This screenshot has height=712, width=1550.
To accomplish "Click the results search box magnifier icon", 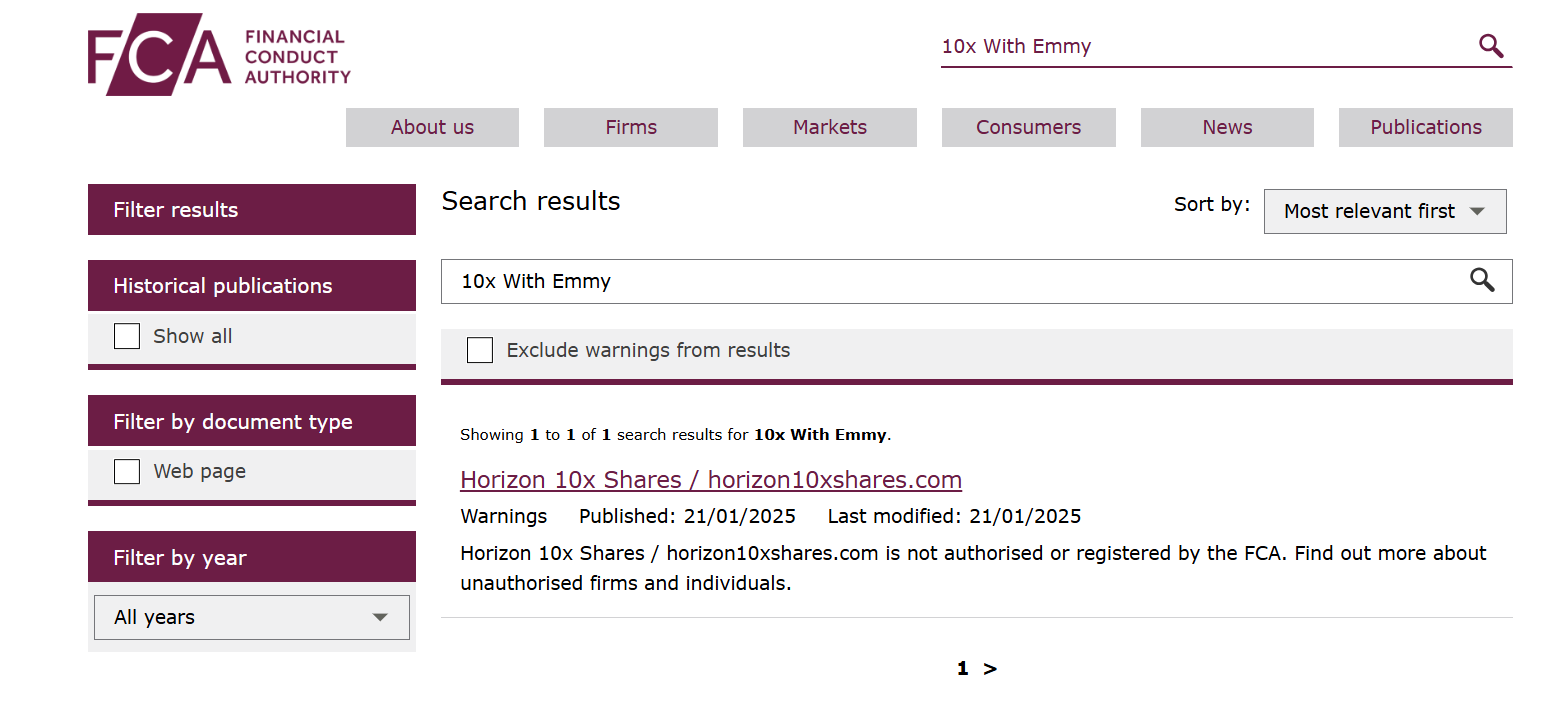I will pos(1482,281).
